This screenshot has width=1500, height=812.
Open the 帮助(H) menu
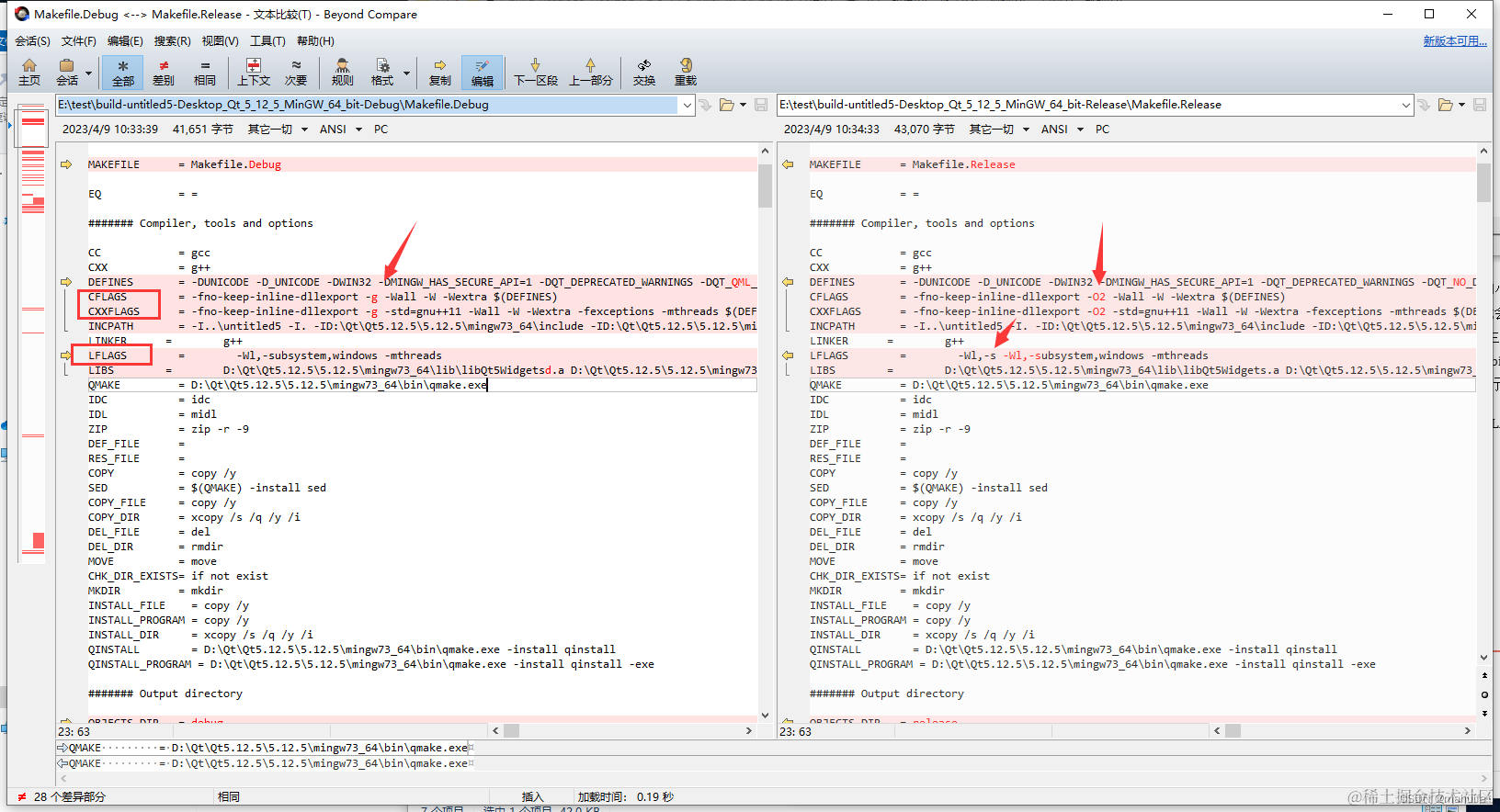(315, 41)
